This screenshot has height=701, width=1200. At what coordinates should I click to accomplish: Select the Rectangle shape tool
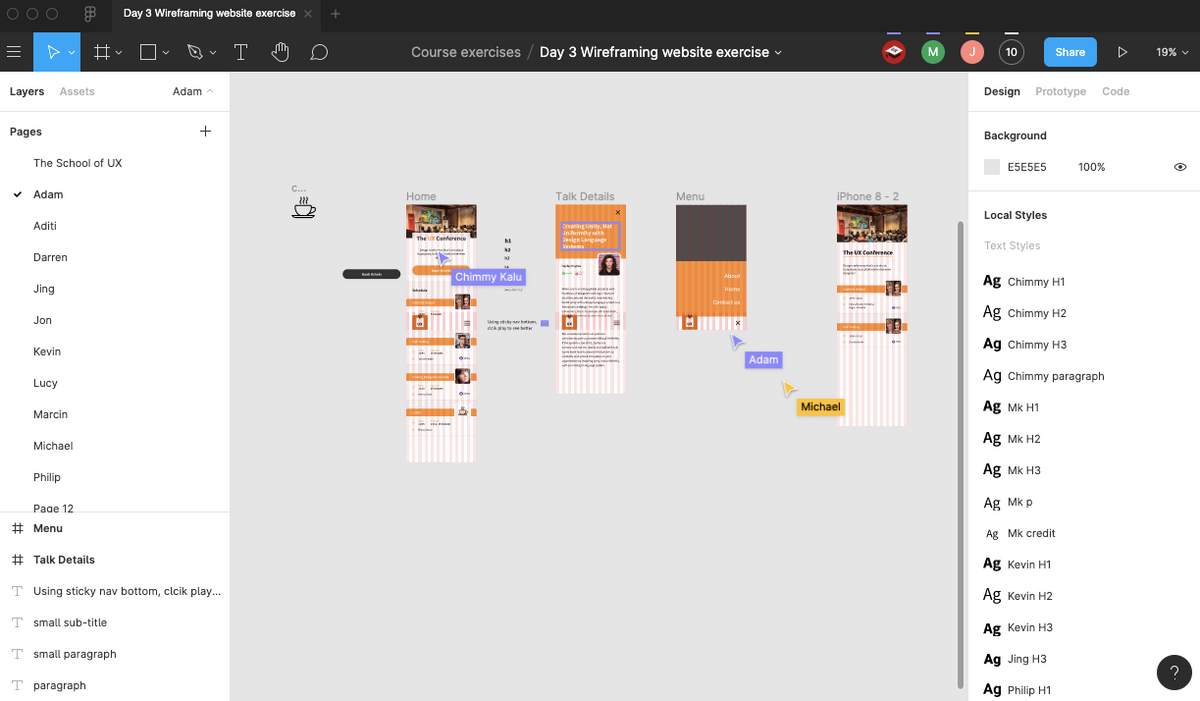[146, 51]
